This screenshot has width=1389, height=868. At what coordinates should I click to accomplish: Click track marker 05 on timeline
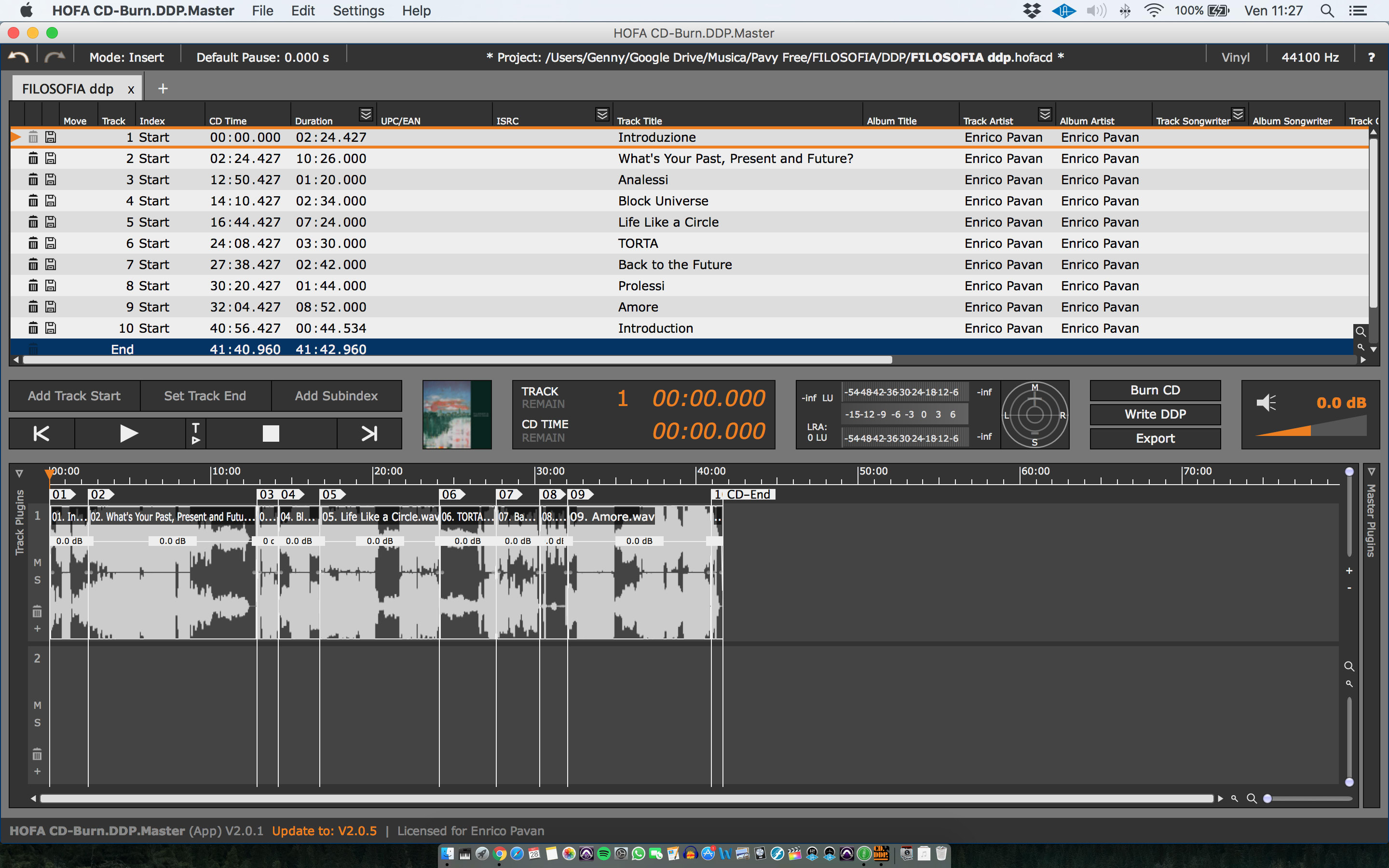pos(332,494)
